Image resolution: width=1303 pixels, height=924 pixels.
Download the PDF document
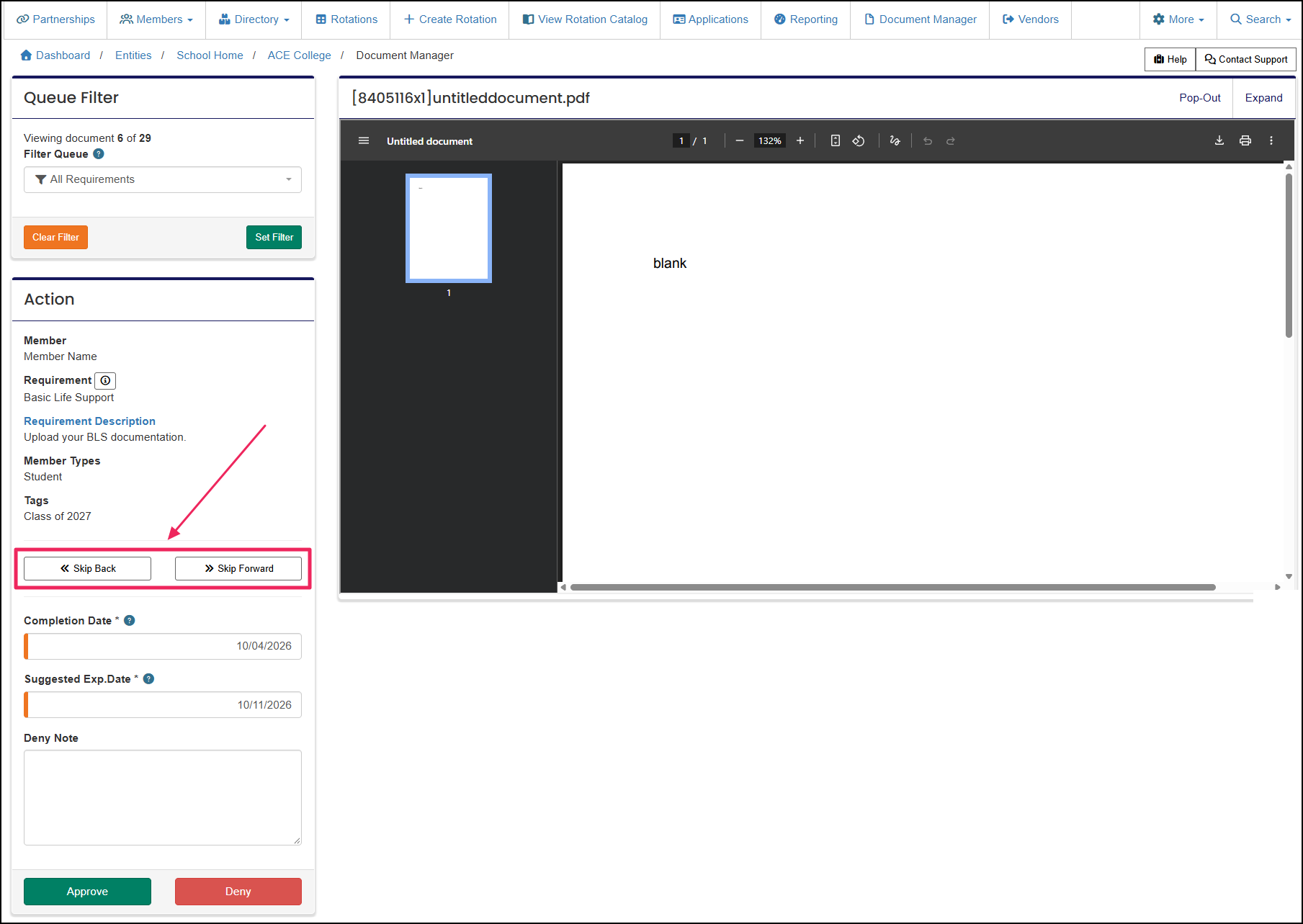tap(1219, 141)
